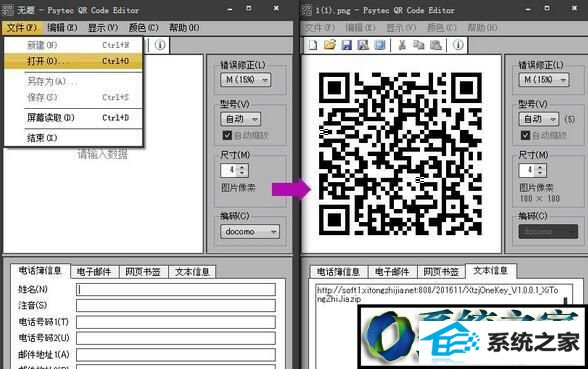Image resolution: width=588 pixels, height=369 pixels.
Task: Click the screen capture icon in right window toolbar
Action: [380, 45]
